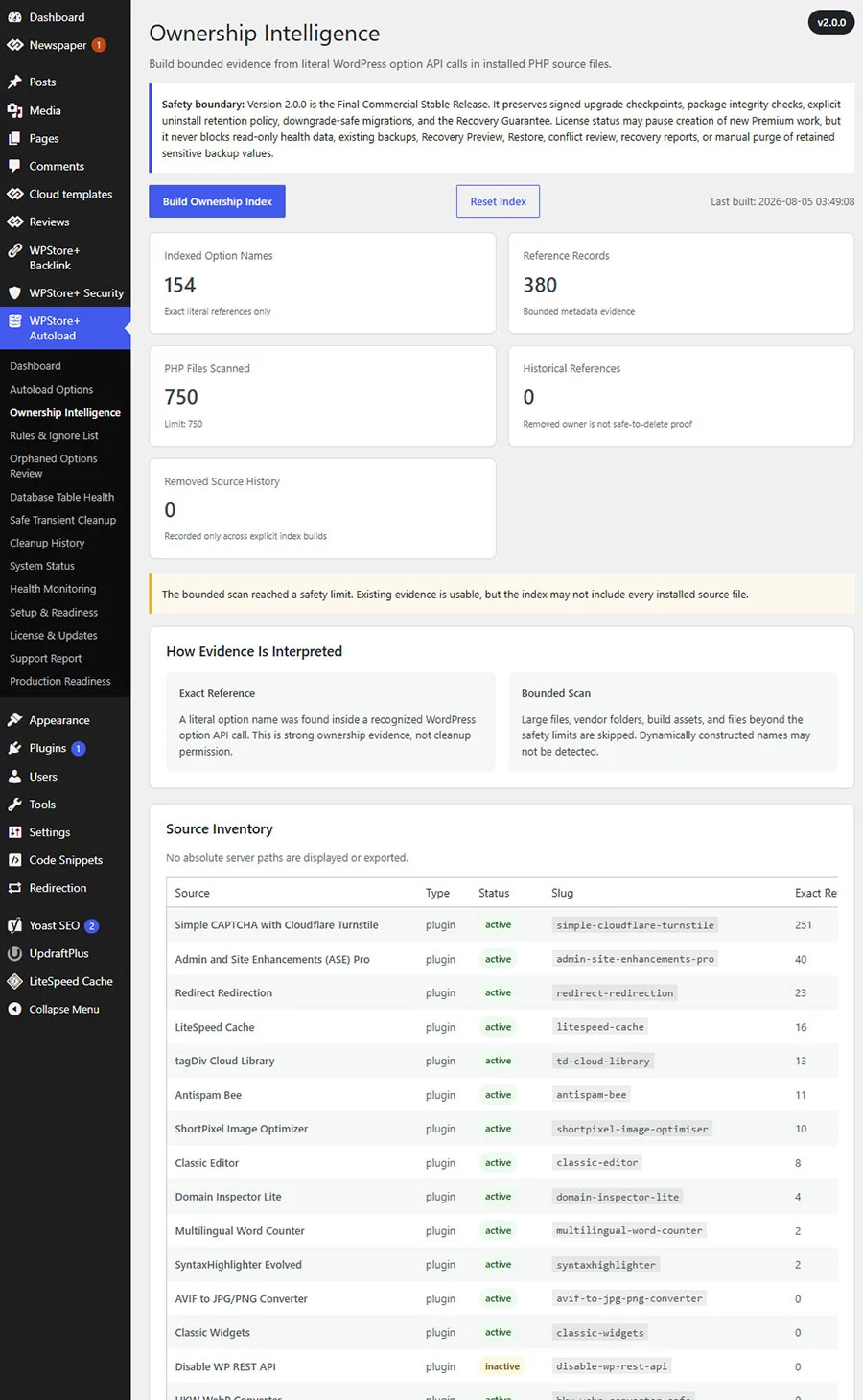Click the Yoast SEO icon
863x1400 pixels.
point(14,925)
